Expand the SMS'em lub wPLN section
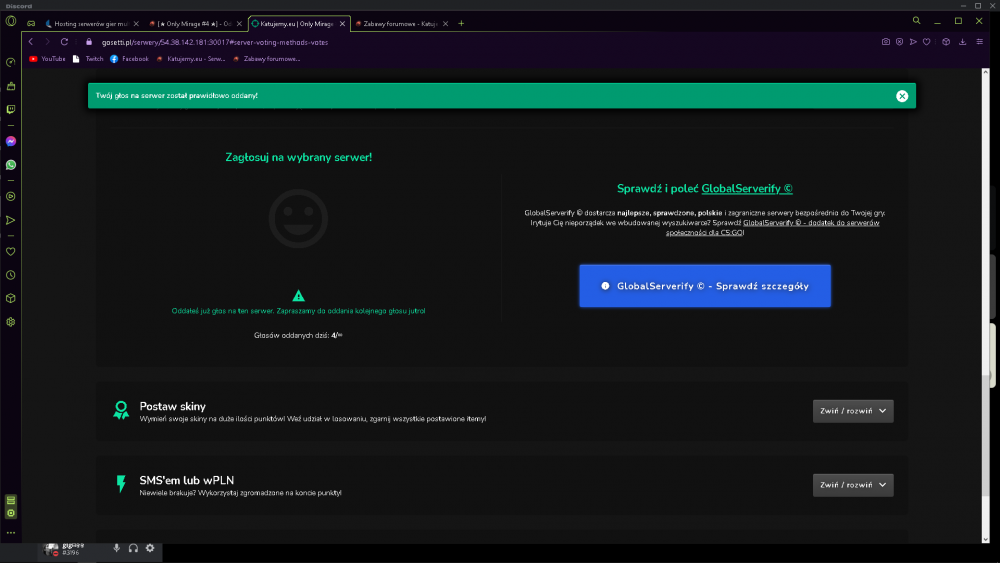Image resolution: width=1000 pixels, height=563 pixels. click(x=853, y=485)
